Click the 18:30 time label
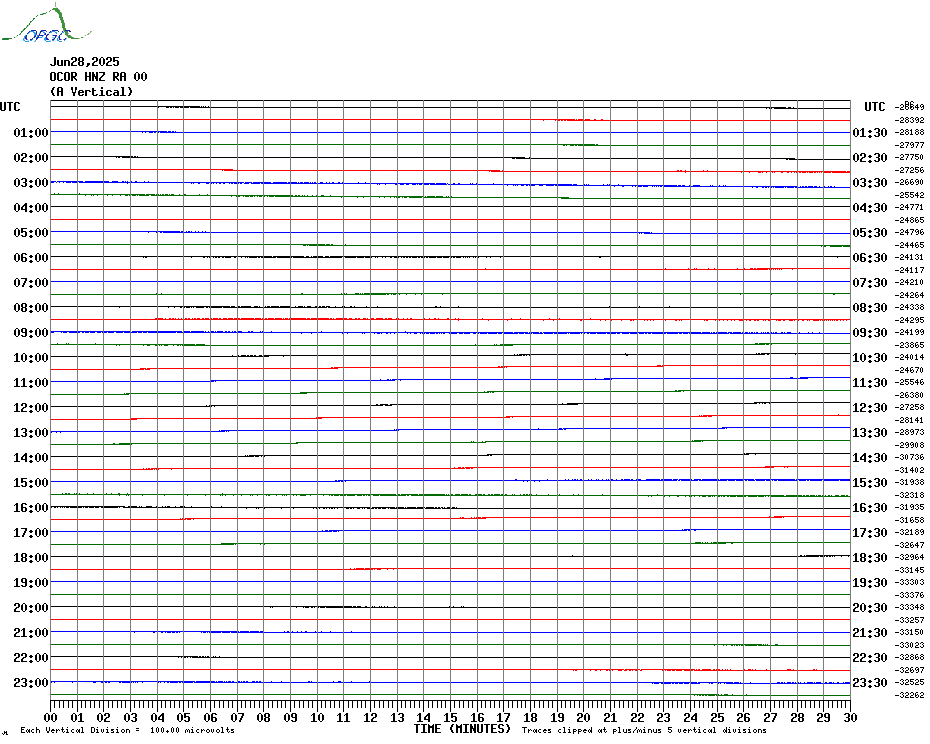Image resolution: width=930 pixels, height=744 pixels. (870, 558)
